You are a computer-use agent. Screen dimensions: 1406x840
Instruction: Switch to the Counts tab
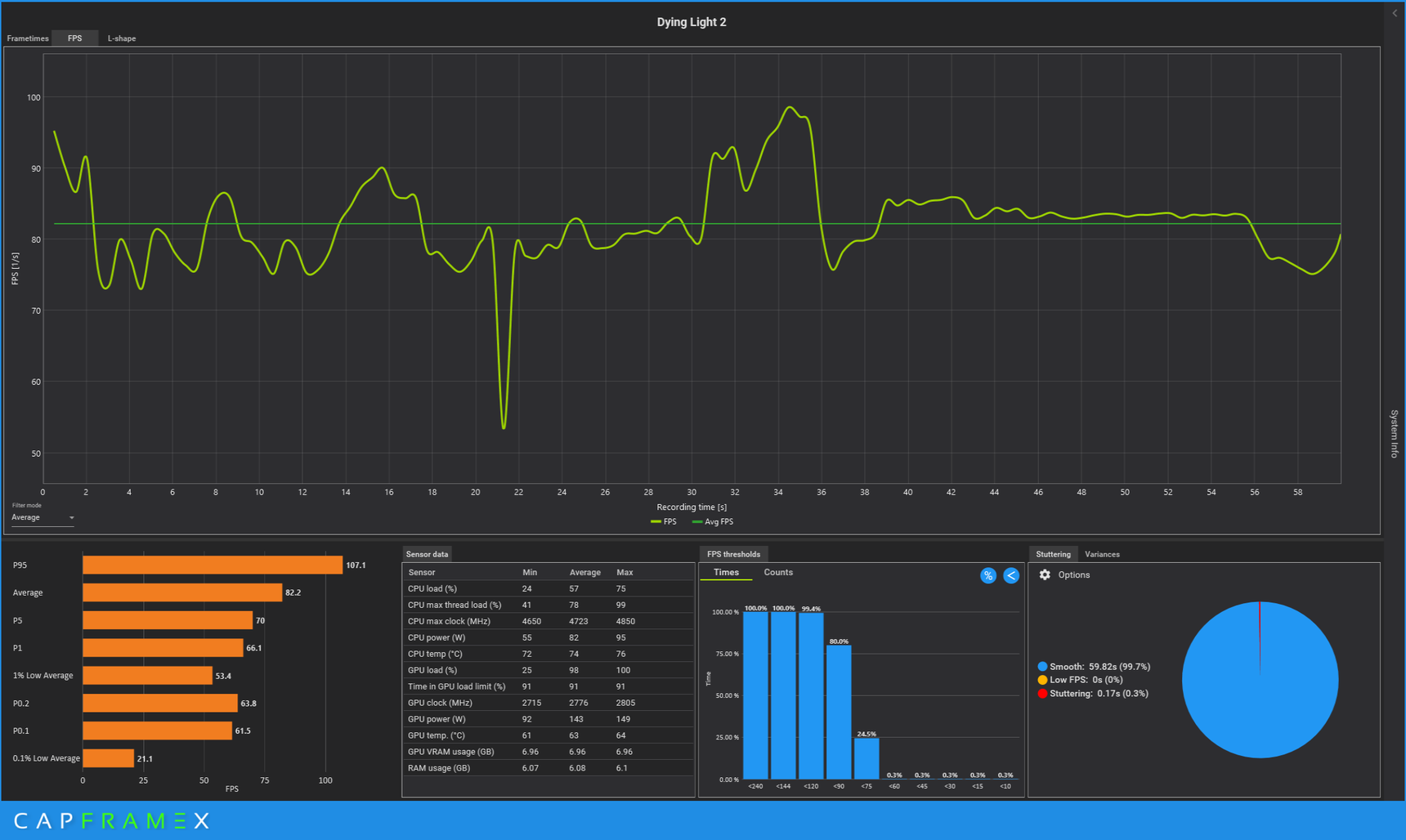[778, 572]
